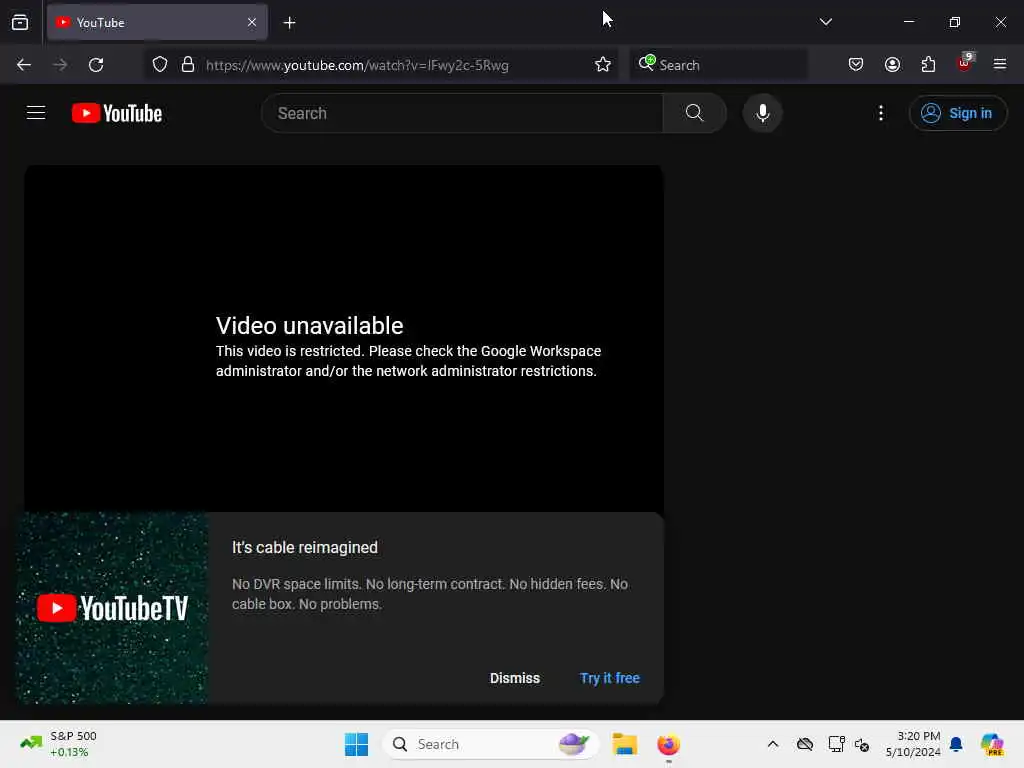Focus the Firefox Search box

(x=718, y=65)
